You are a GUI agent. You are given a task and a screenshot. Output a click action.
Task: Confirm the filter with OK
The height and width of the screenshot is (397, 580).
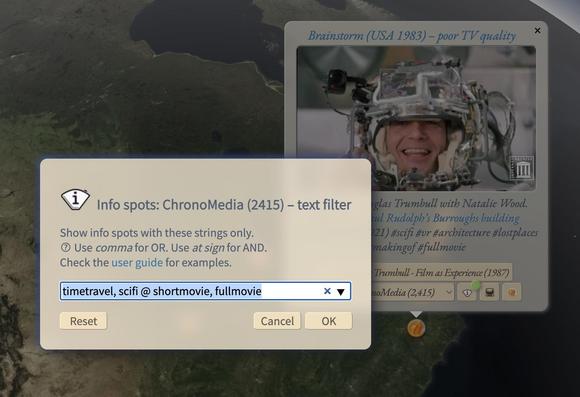(x=328, y=321)
